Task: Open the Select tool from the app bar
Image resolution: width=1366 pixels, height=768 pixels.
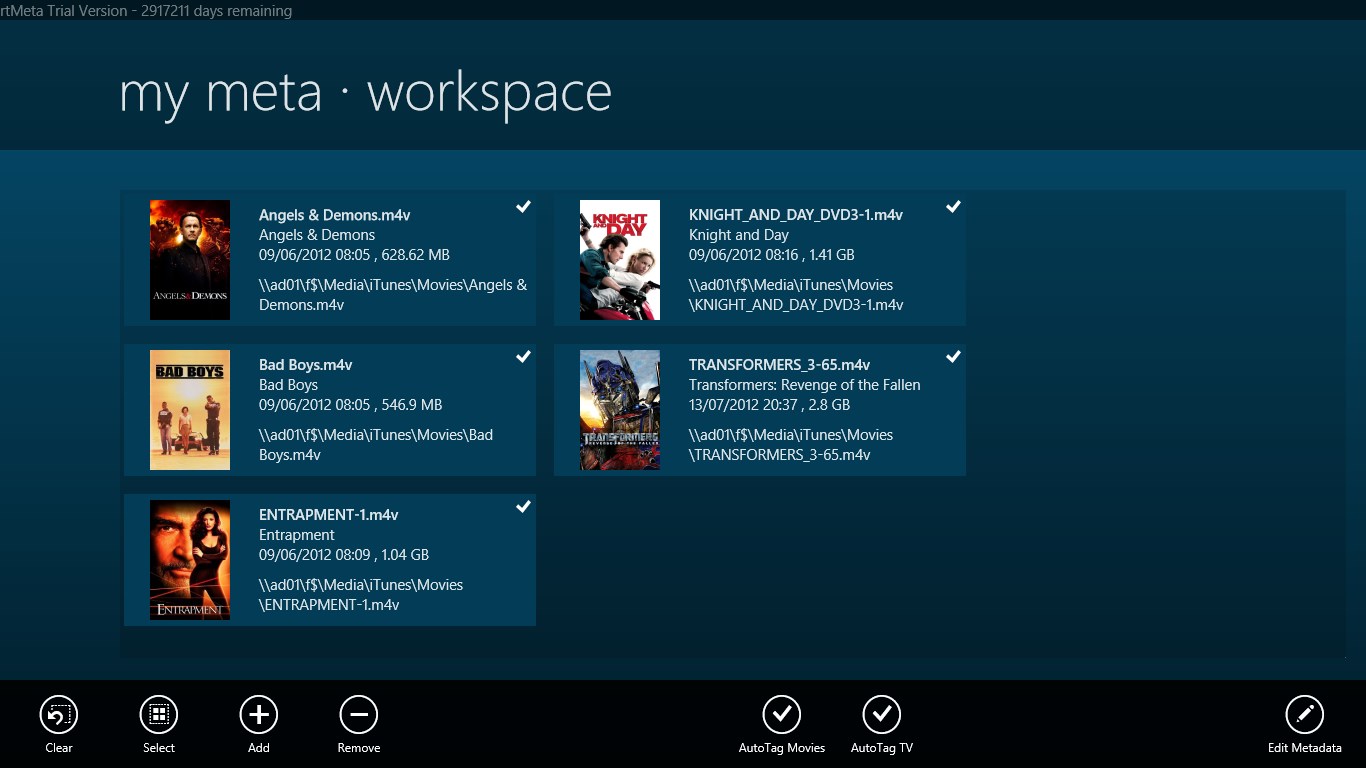Action: pos(158,714)
